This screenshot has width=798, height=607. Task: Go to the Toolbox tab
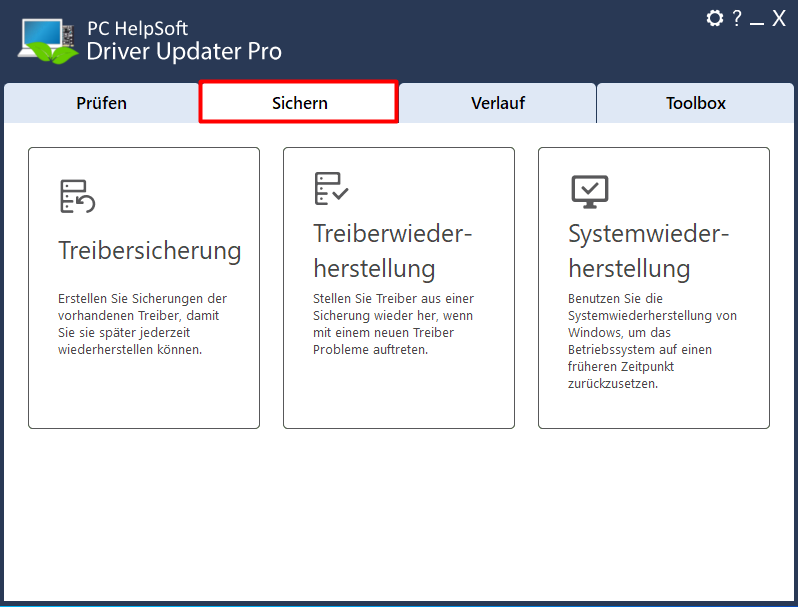[x=695, y=103]
